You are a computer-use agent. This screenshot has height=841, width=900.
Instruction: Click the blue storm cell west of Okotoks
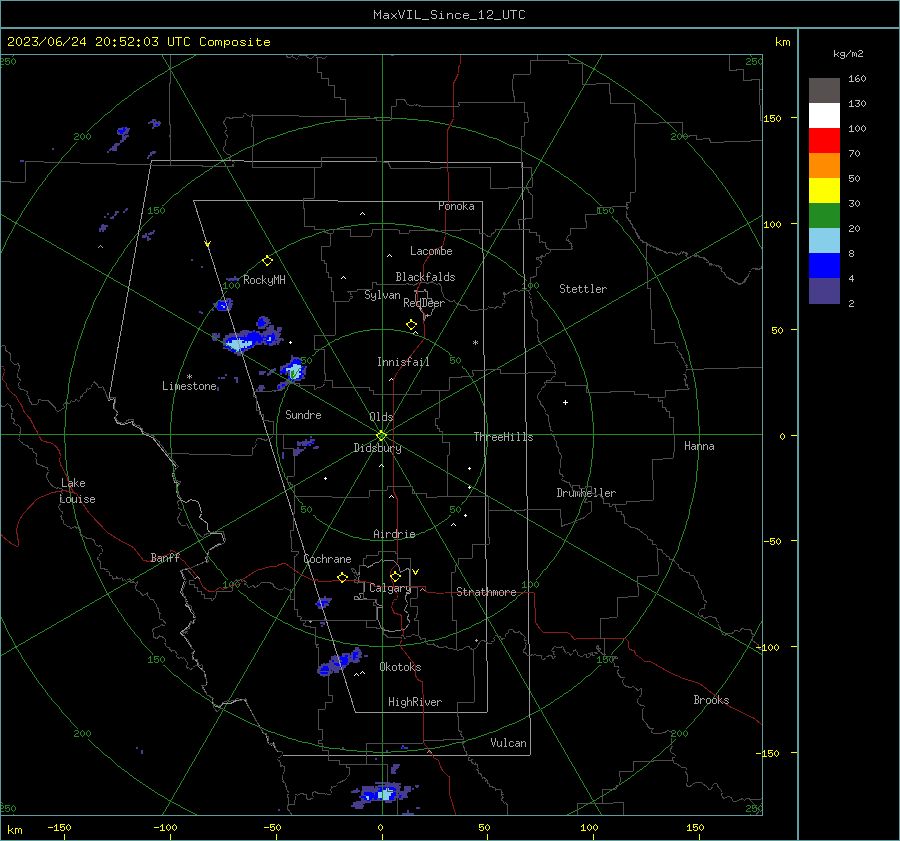tap(340, 662)
